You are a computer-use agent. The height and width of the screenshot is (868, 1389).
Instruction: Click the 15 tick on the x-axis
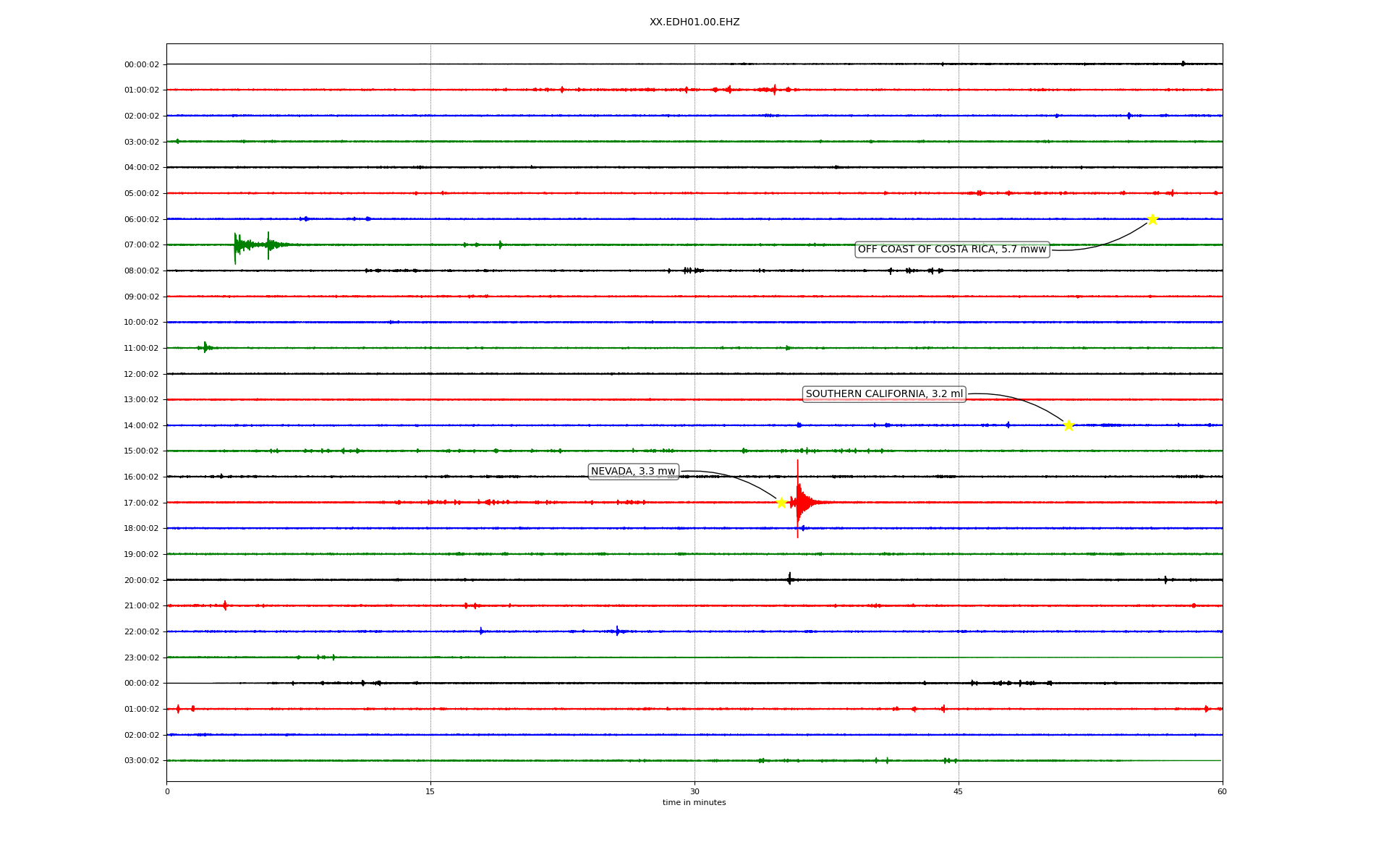[x=430, y=791]
